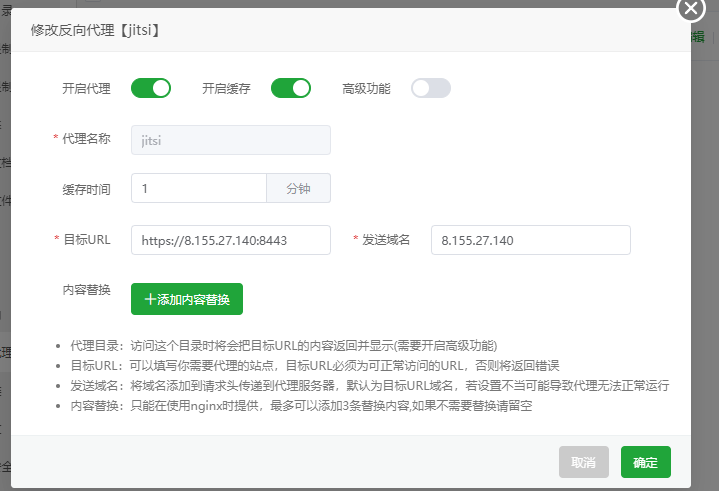Click the 代理名称 field containing jitsi
719x491 pixels.
pos(230,140)
